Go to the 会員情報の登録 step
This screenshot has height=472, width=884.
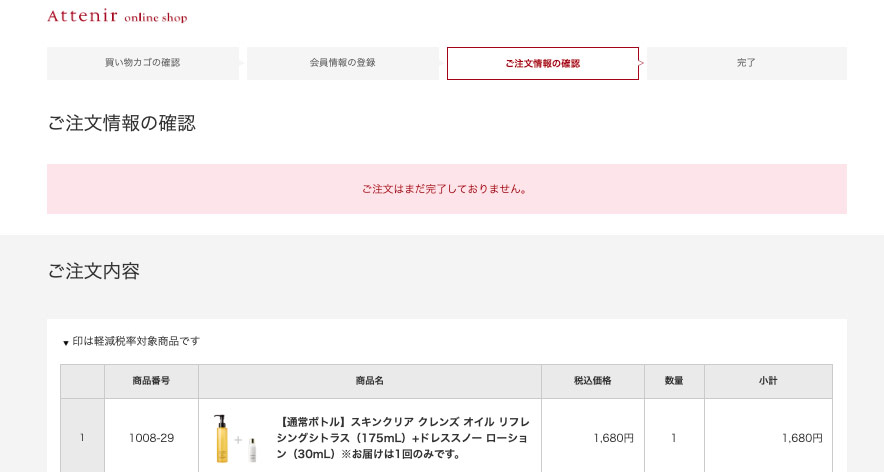343,63
